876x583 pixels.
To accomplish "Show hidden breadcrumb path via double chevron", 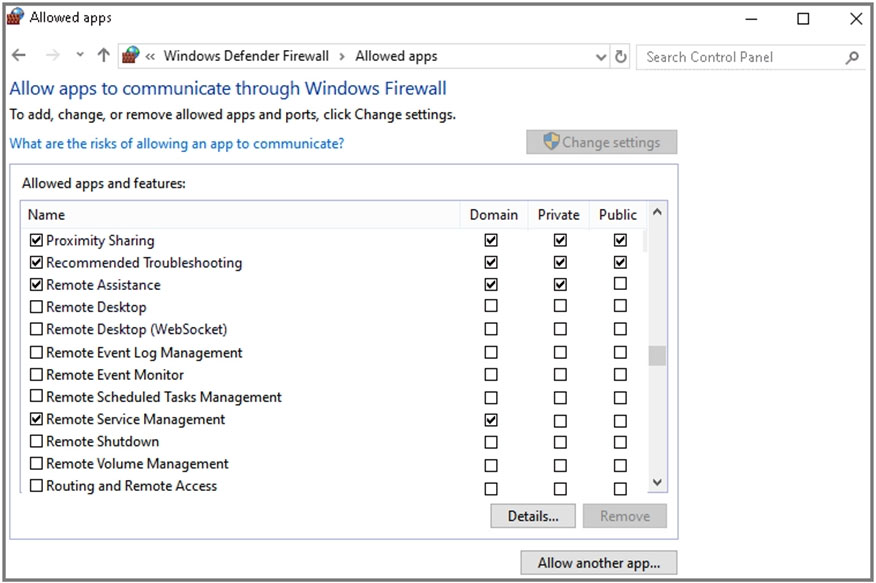I will click(150, 56).
